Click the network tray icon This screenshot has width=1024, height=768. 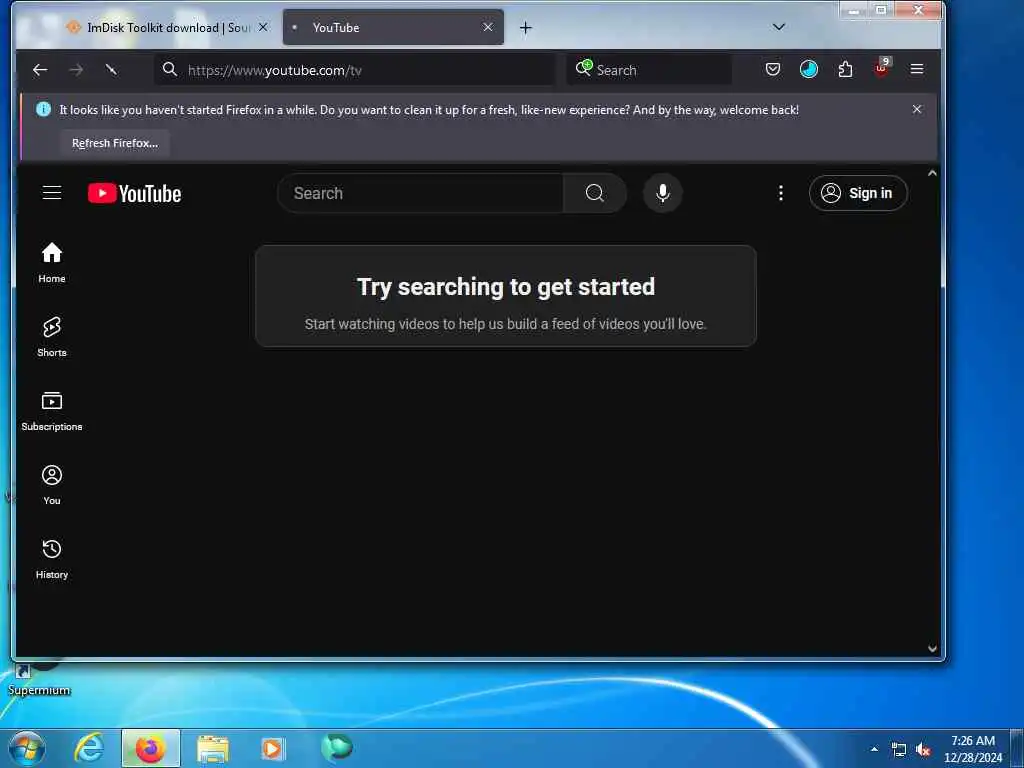tap(899, 750)
